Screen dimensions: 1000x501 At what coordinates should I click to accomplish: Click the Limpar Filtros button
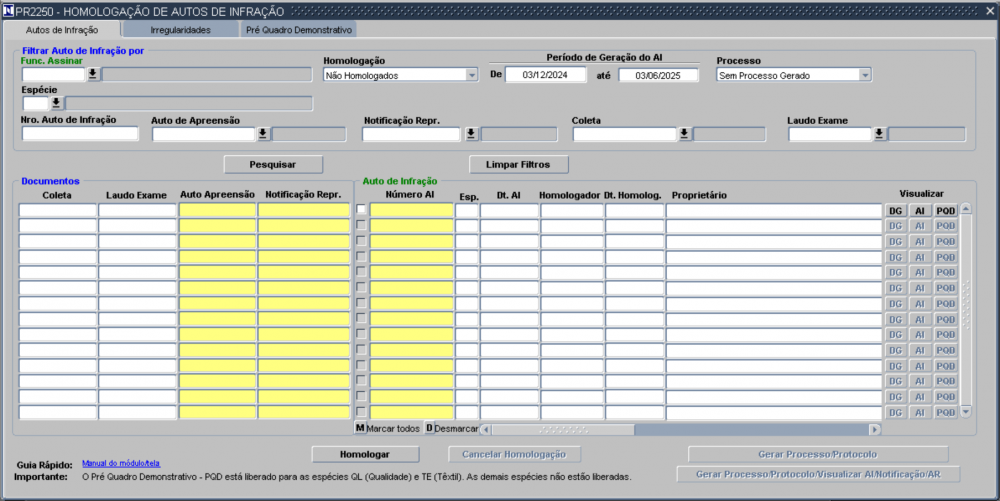(518, 164)
